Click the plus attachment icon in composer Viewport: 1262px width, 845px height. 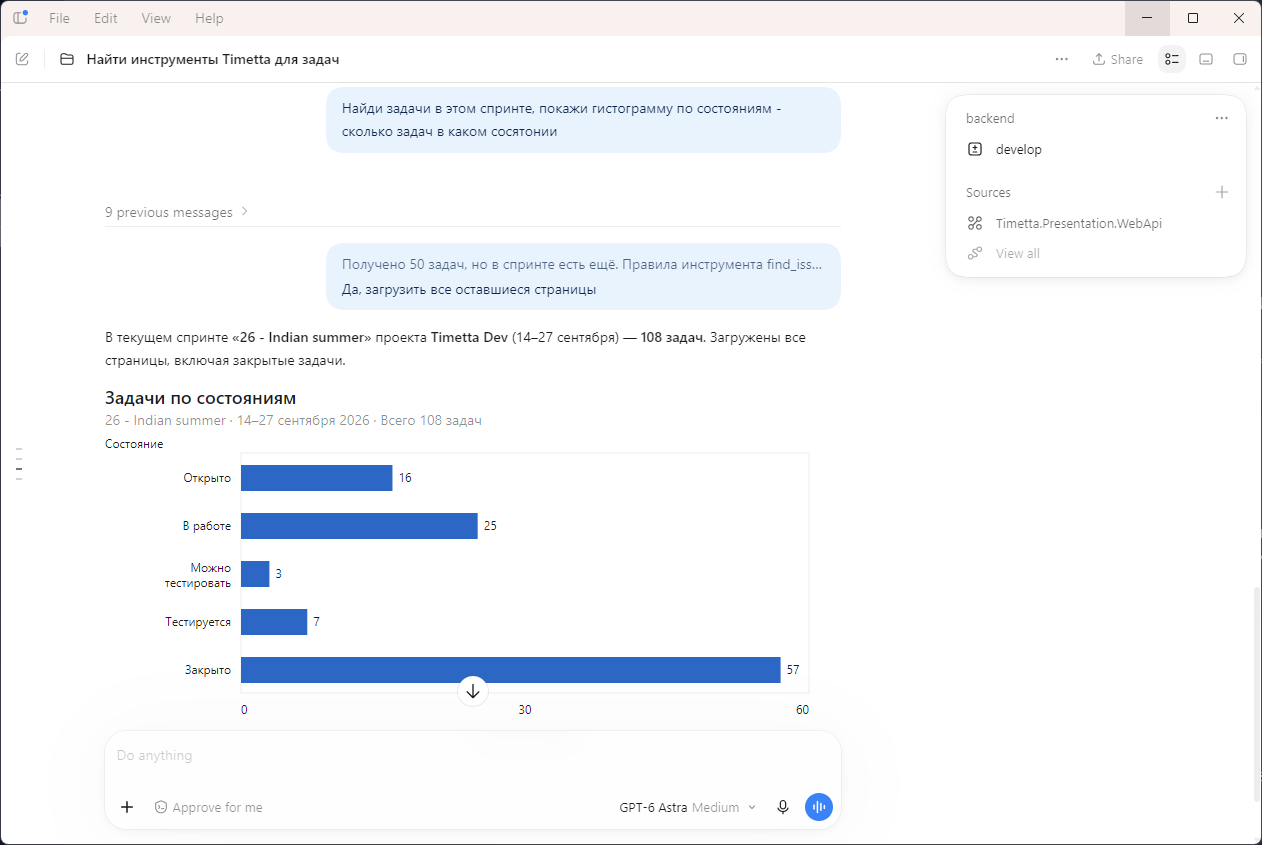point(127,807)
